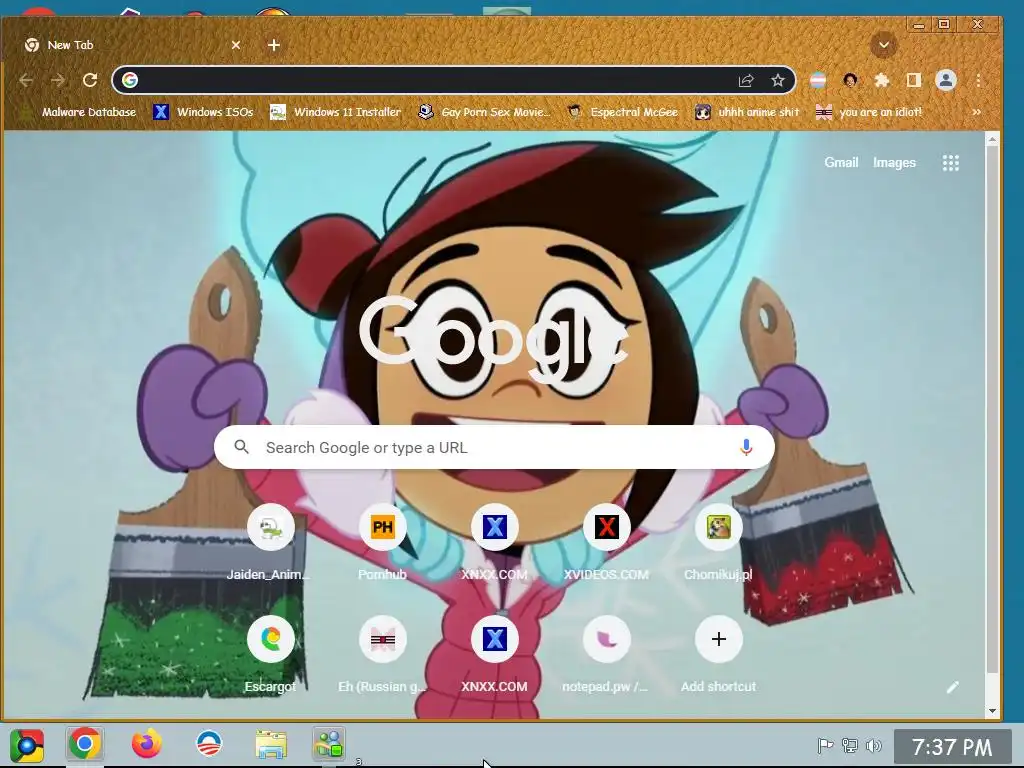The width and height of the screenshot is (1024, 768).
Task: Open a new tab with plus button
Action: point(274,45)
